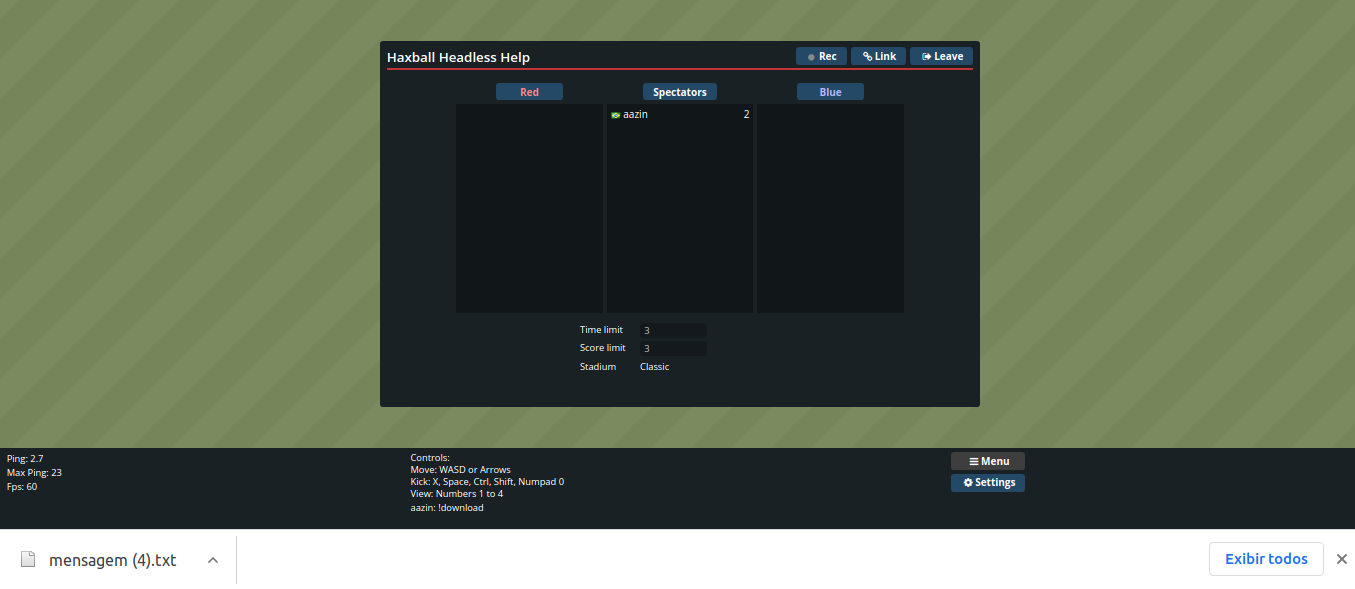Copy the room link using the chain icon
This screenshot has width=1355, height=589.
point(869,56)
